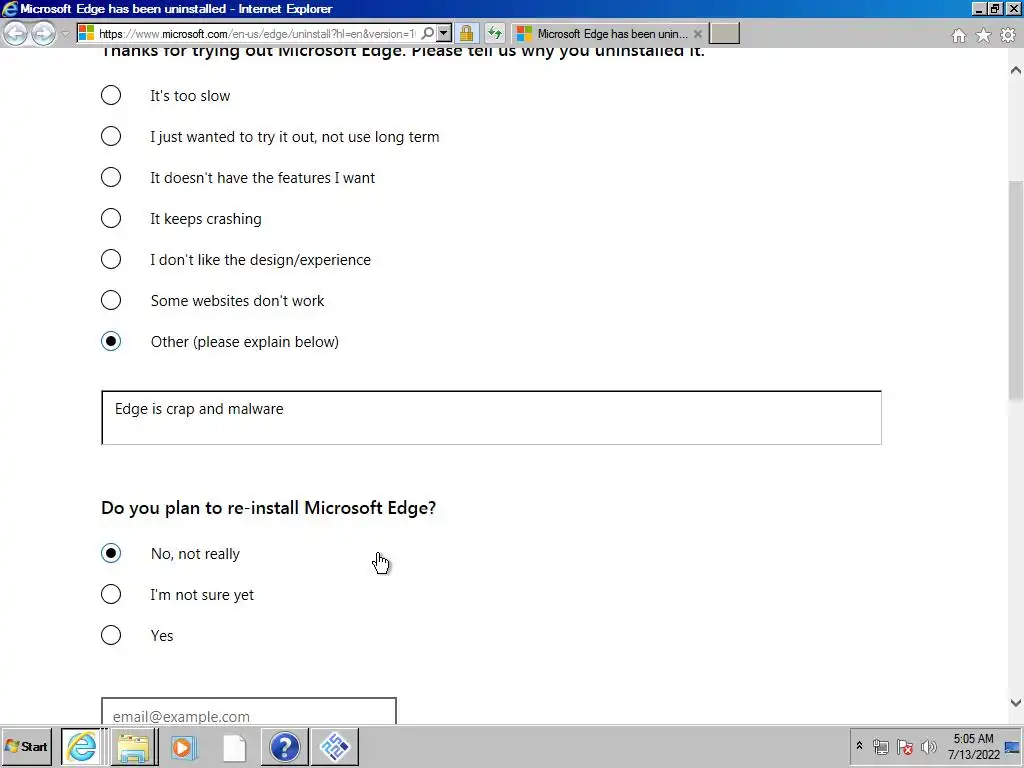
Task: Open File Explorer folder in taskbar
Action: pyautogui.click(x=133, y=746)
